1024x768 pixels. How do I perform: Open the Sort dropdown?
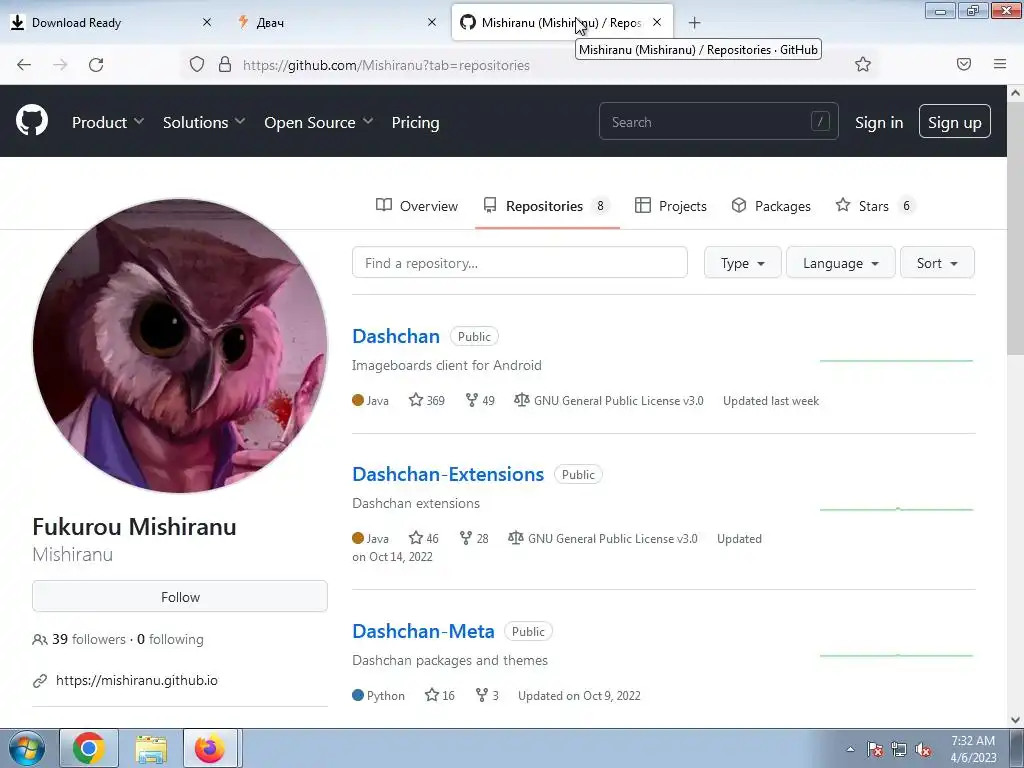pos(937,263)
